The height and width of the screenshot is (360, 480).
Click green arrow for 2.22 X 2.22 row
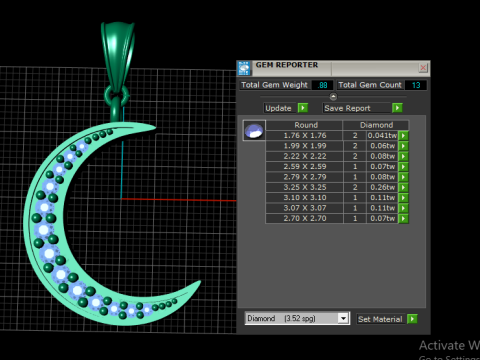pos(403,156)
